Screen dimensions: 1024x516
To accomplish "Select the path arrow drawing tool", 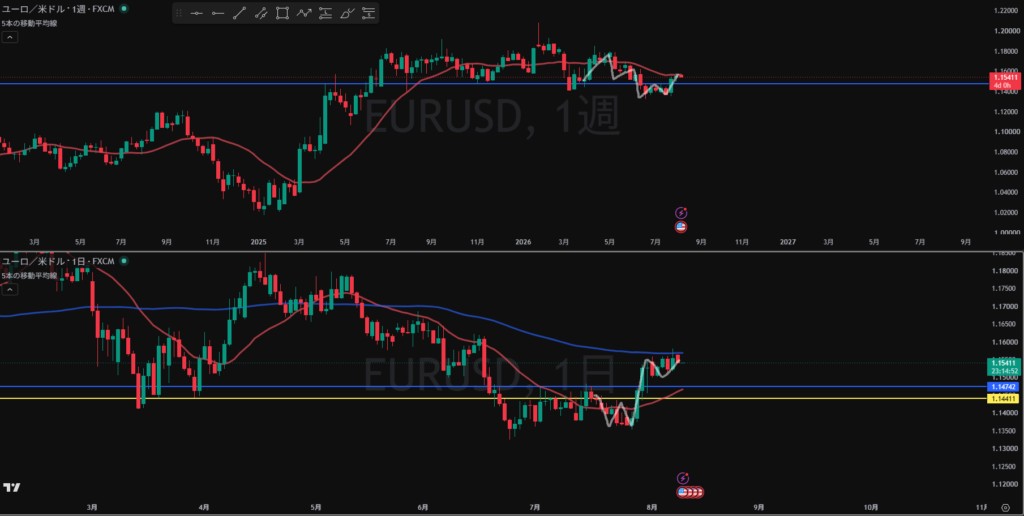I will pyautogui.click(x=304, y=12).
